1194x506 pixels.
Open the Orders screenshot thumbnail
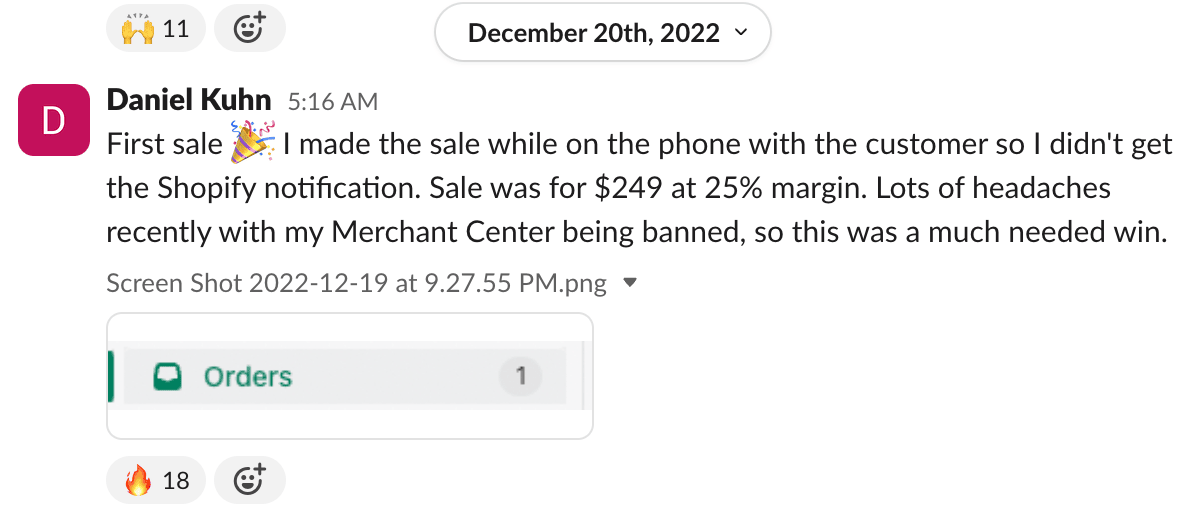(x=349, y=376)
